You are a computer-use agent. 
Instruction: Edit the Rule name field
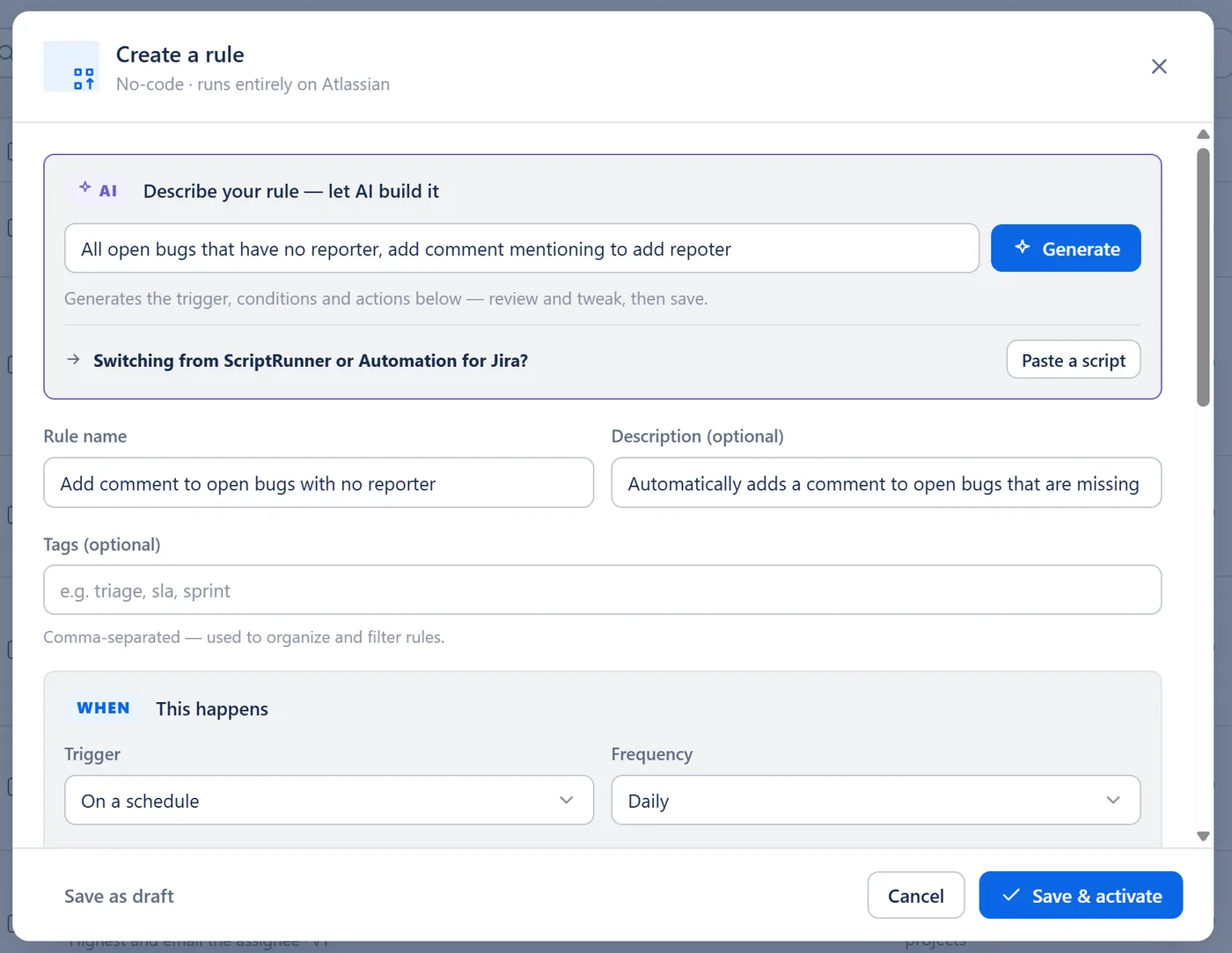(319, 483)
